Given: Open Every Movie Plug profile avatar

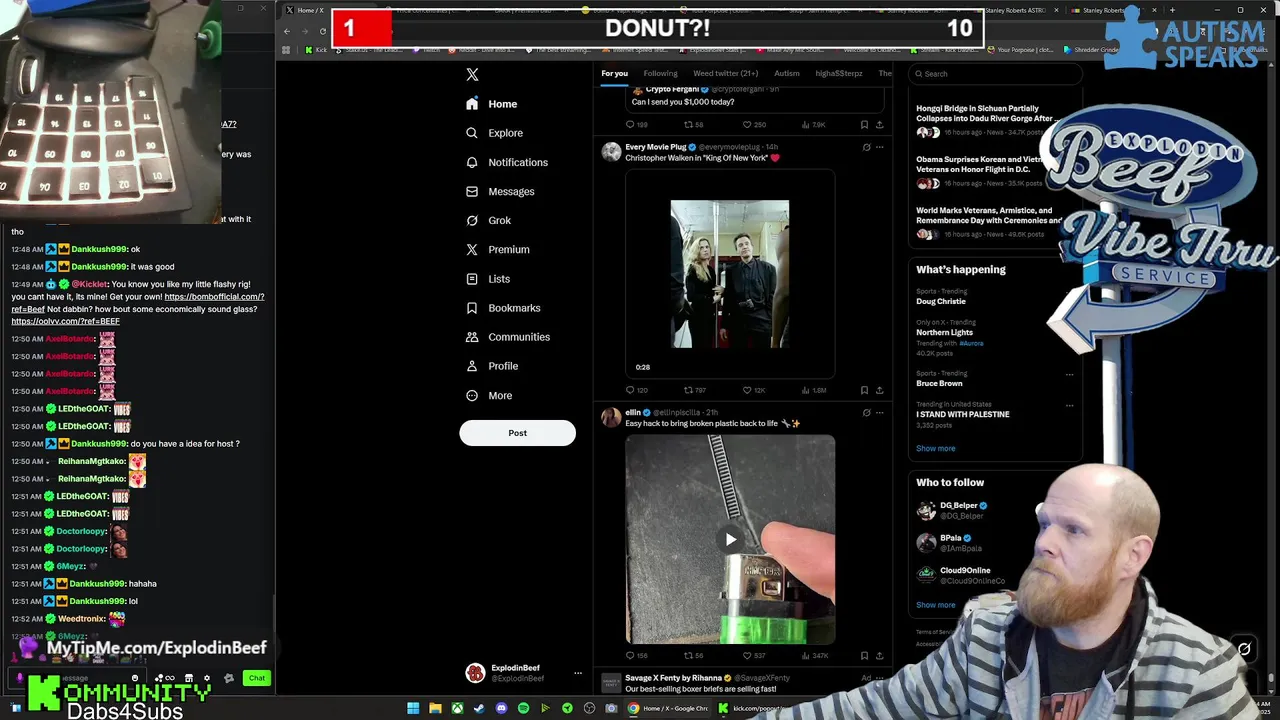Looking at the screenshot, I should point(610,152).
